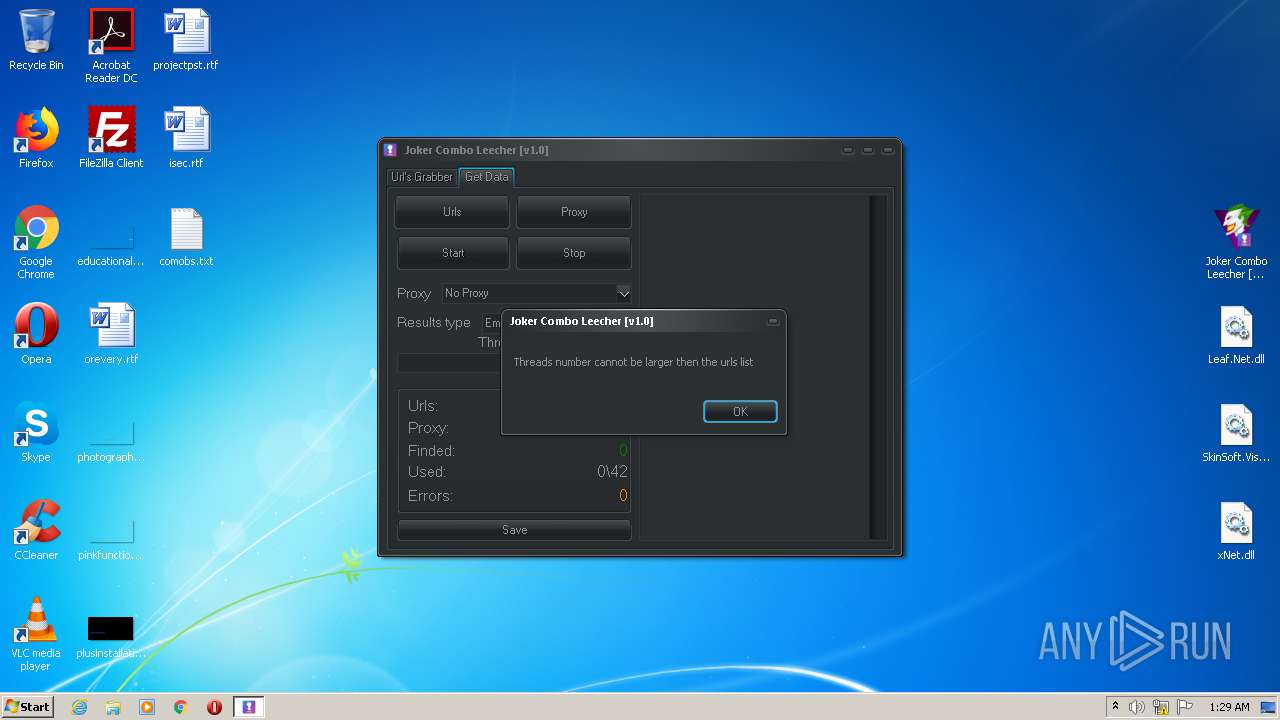Launch Google Chrome desktop shortcut
The image size is (1280, 720).
pos(36,242)
